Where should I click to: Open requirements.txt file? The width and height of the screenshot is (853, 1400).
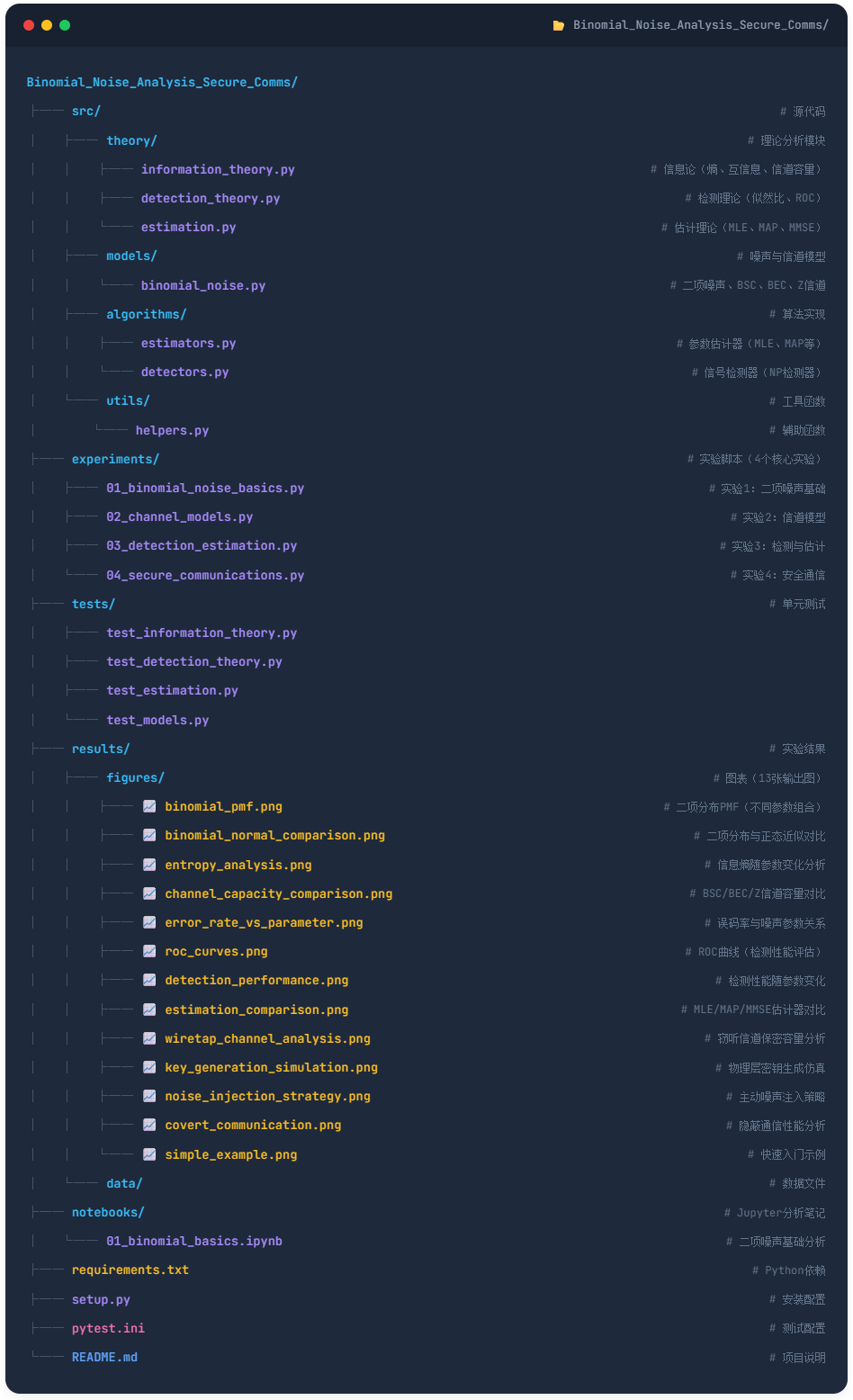tap(130, 1270)
